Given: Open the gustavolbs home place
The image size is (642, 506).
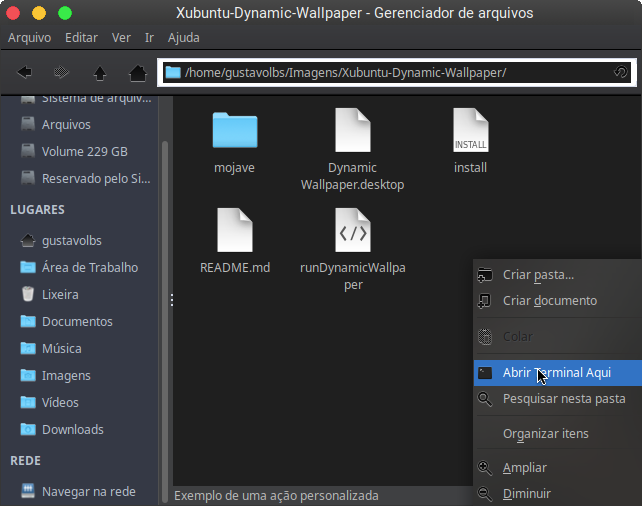Looking at the screenshot, I should click(x=80, y=241).
